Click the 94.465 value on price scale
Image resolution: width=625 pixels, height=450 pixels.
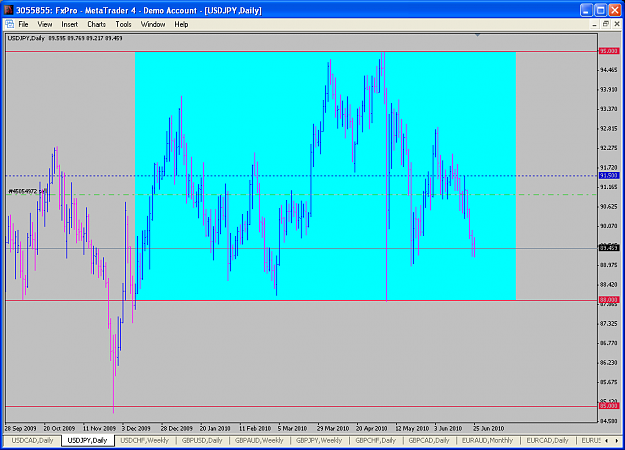[609, 70]
